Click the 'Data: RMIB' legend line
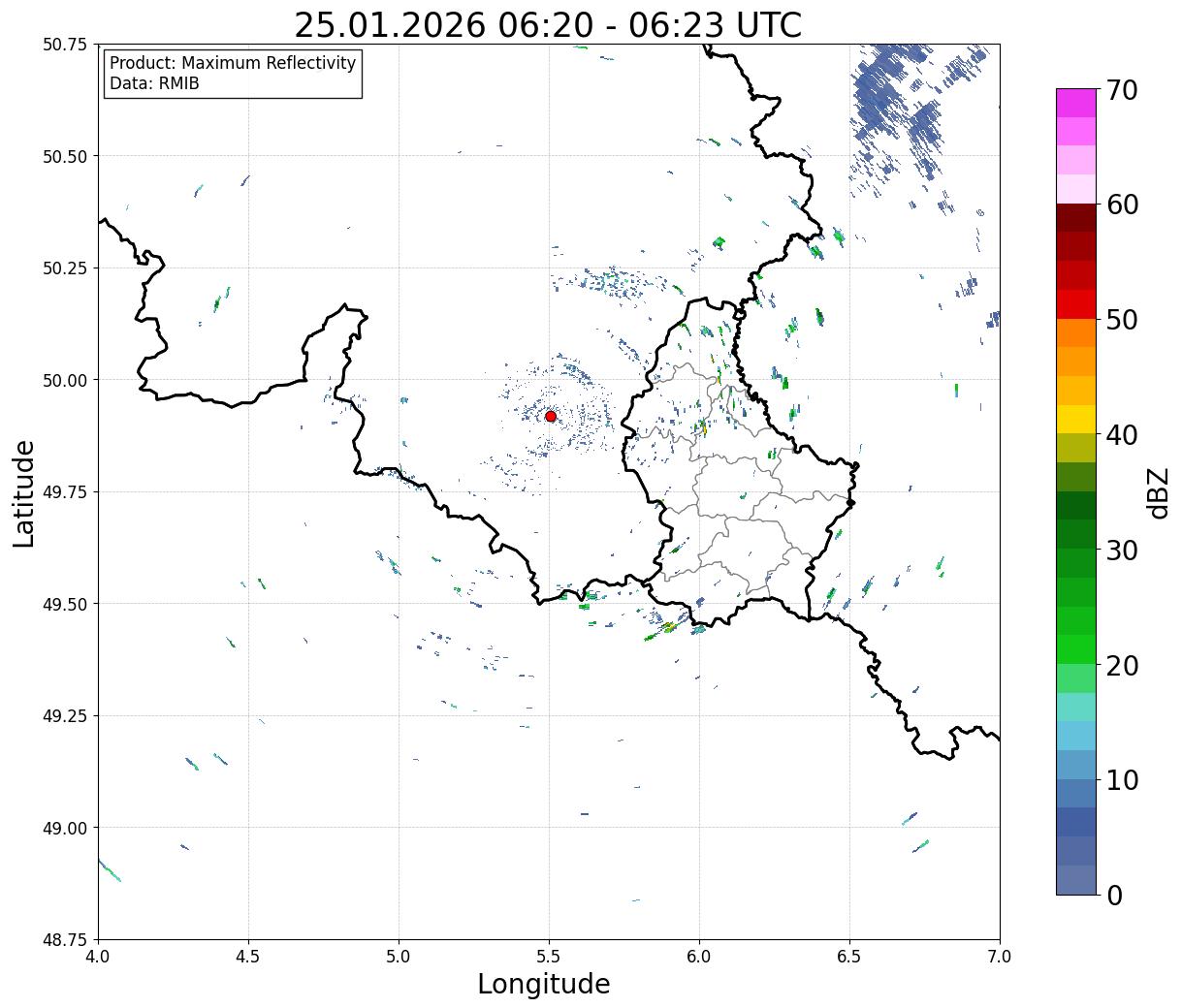Screen dimensions: 1182x1008 coord(154,83)
